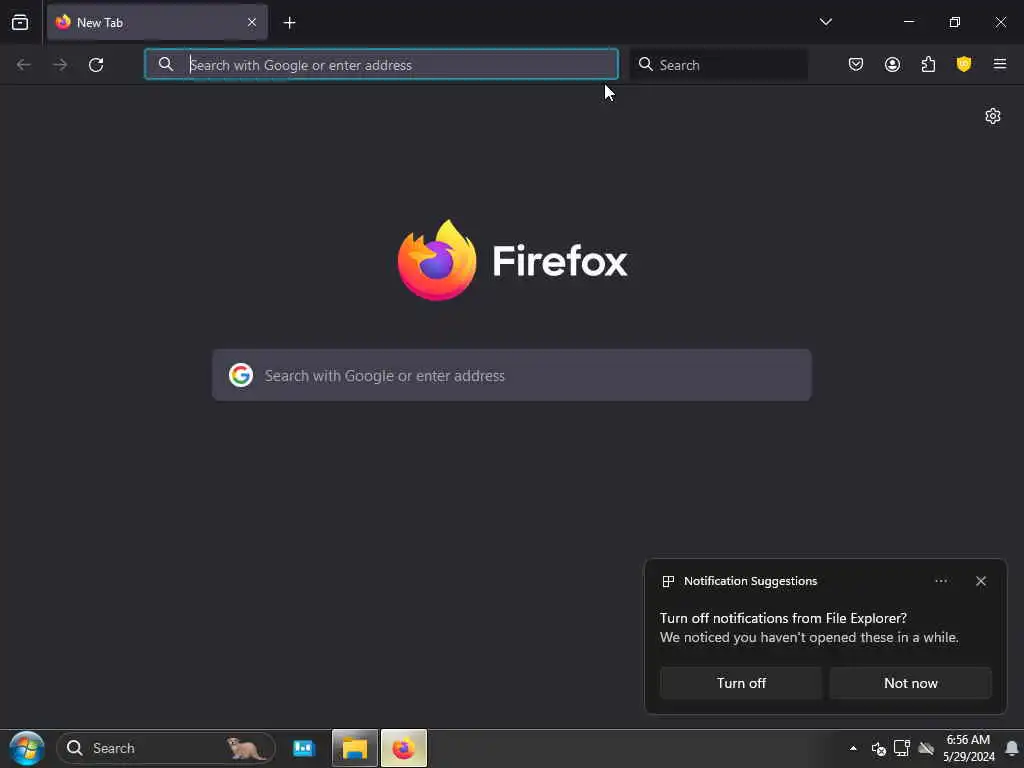1024x768 pixels.
Task: Open the clock showing 6:56 AM
Action: (x=968, y=748)
